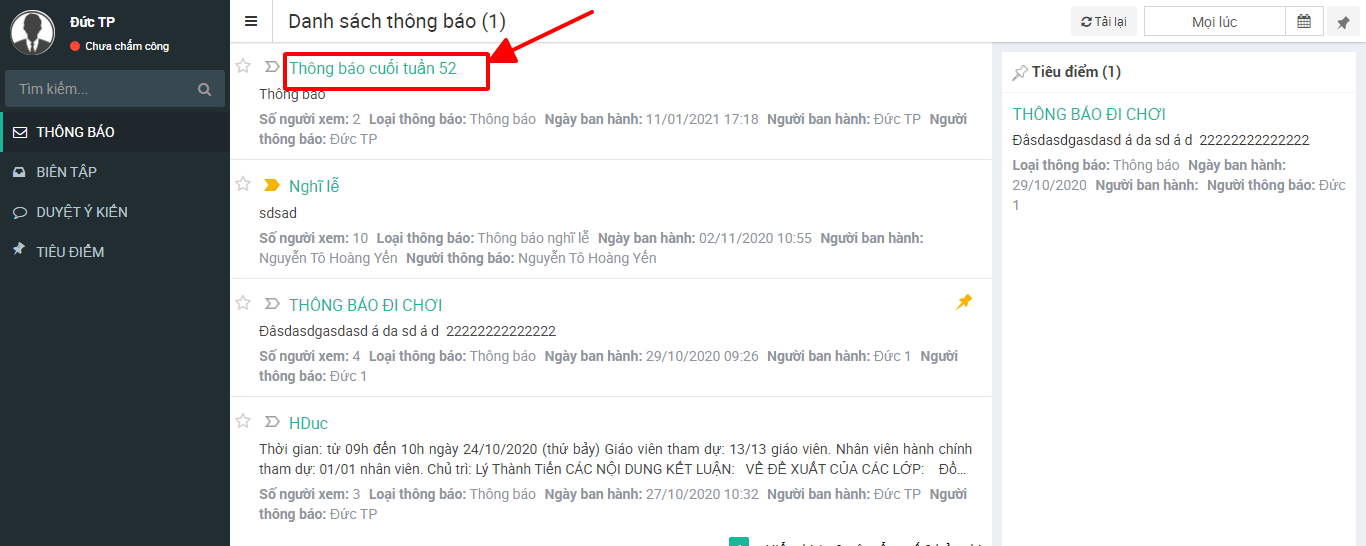This screenshot has width=1366, height=546.
Task: Click the yellow pin on THÔNG BÁO ĐI CHƠI
Action: pos(964,302)
